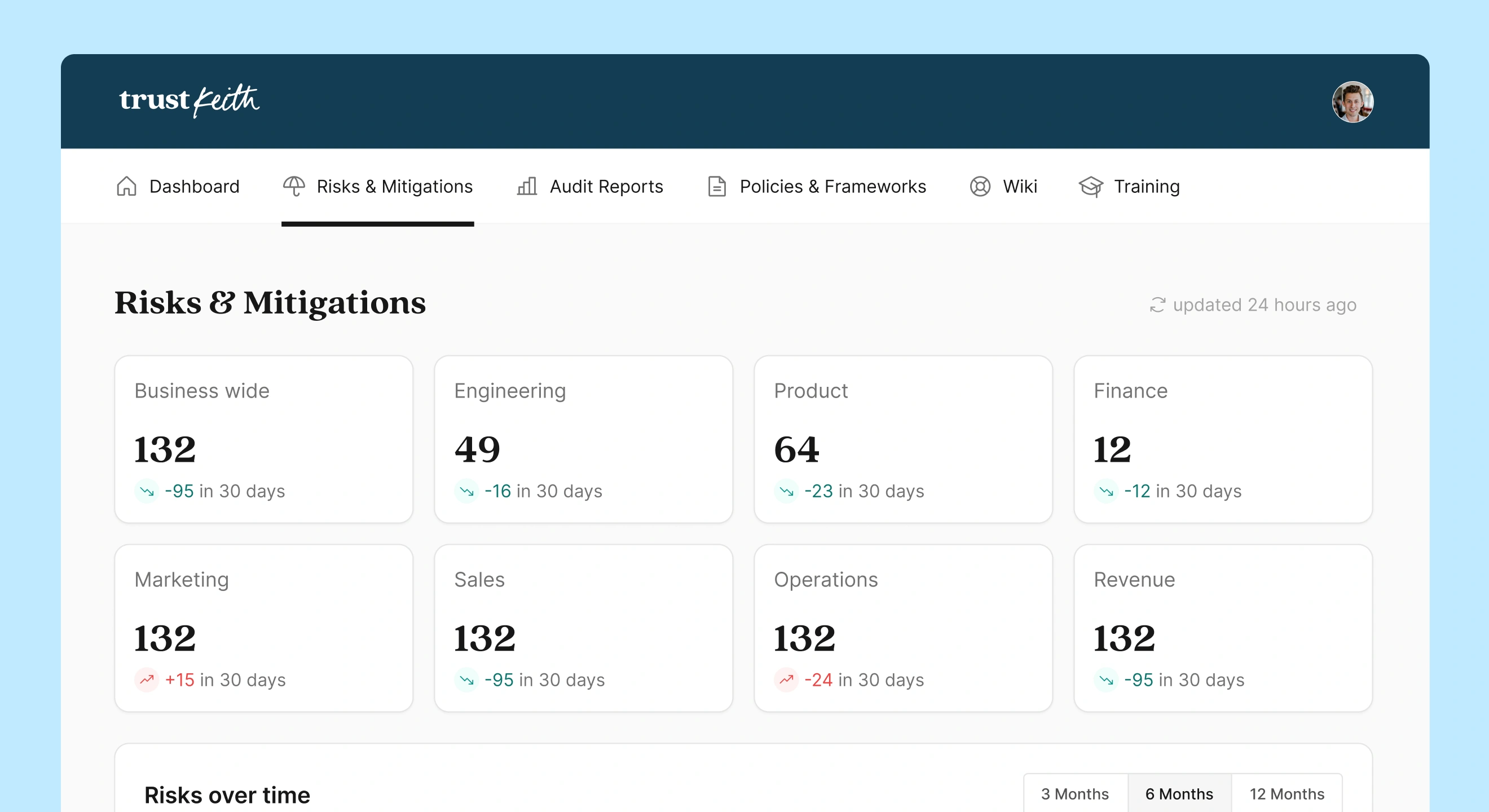Click the document Policies & Frameworks icon

717,186
